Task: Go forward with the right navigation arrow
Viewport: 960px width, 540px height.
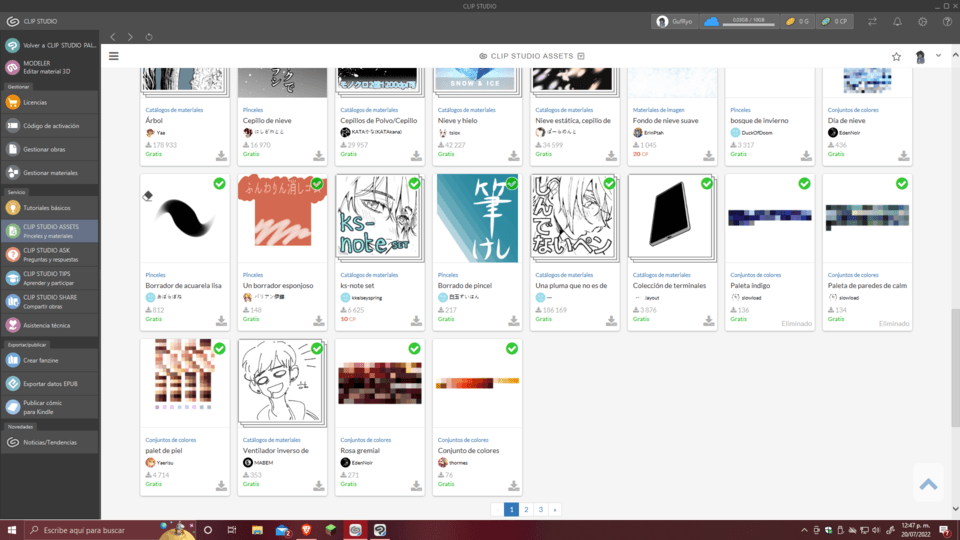Action: [130, 37]
